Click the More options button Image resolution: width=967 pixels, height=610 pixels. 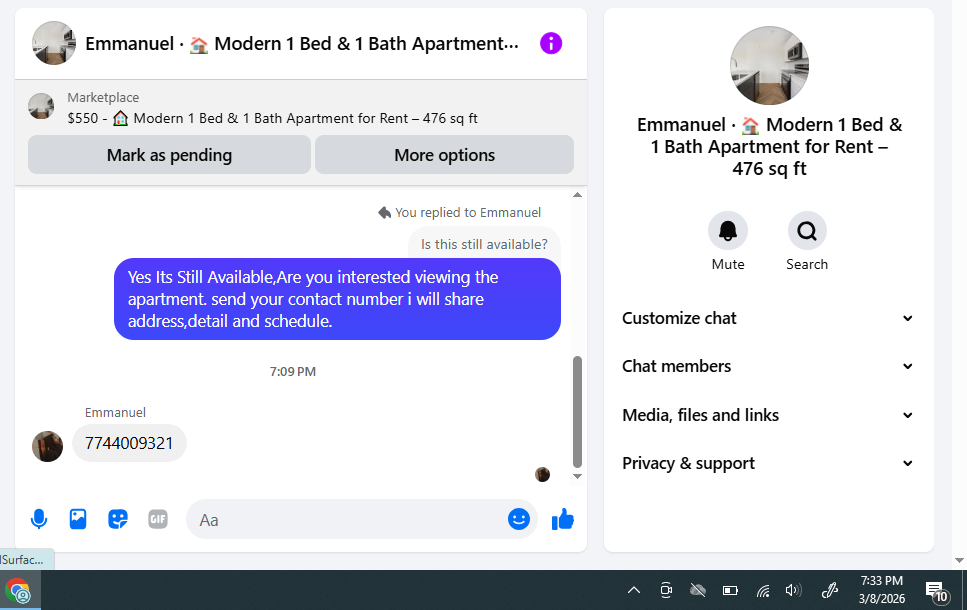[x=445, y=155]
